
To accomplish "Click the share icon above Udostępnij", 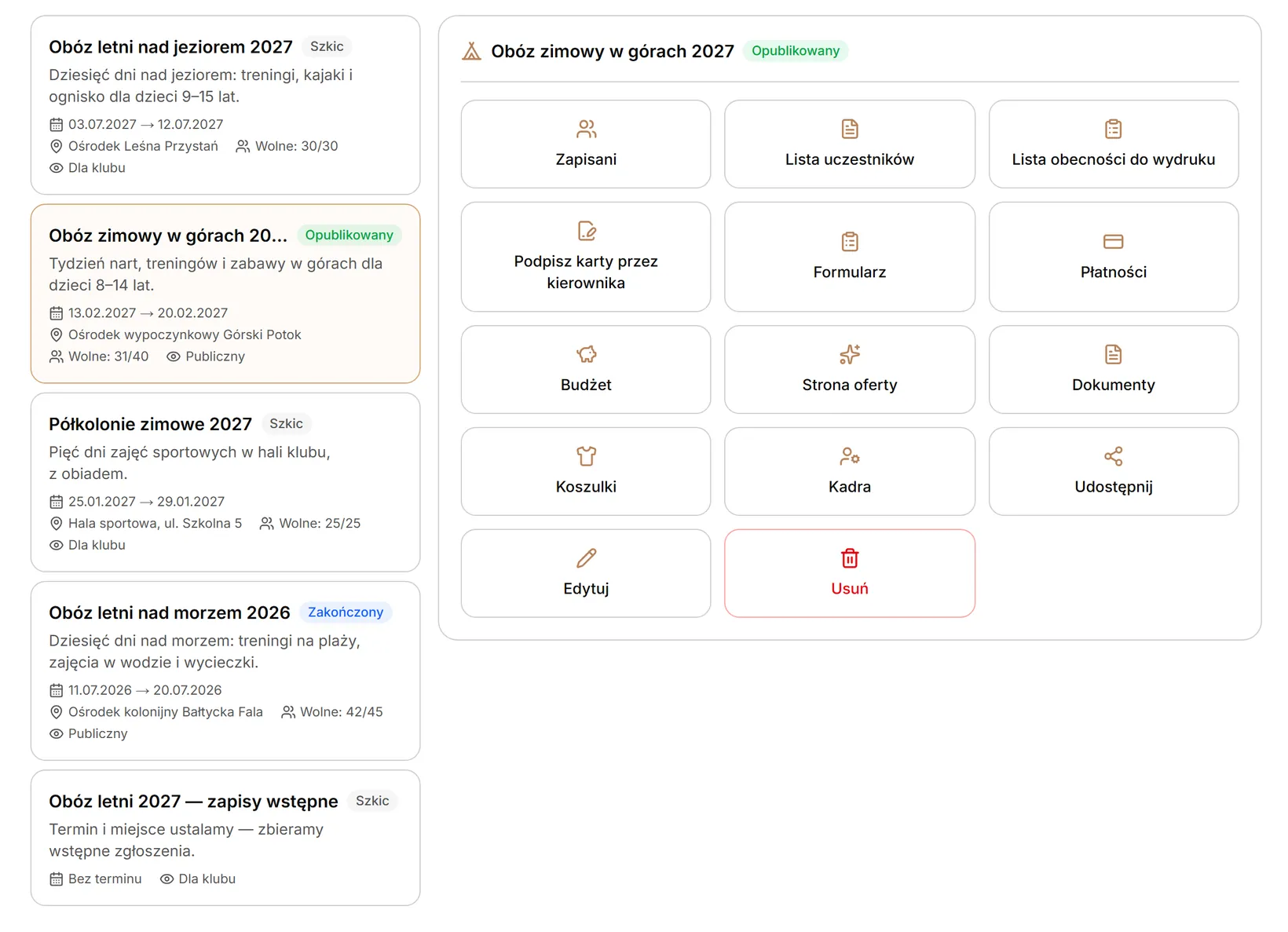I will pyautogui.click(x=1113, y=456).
